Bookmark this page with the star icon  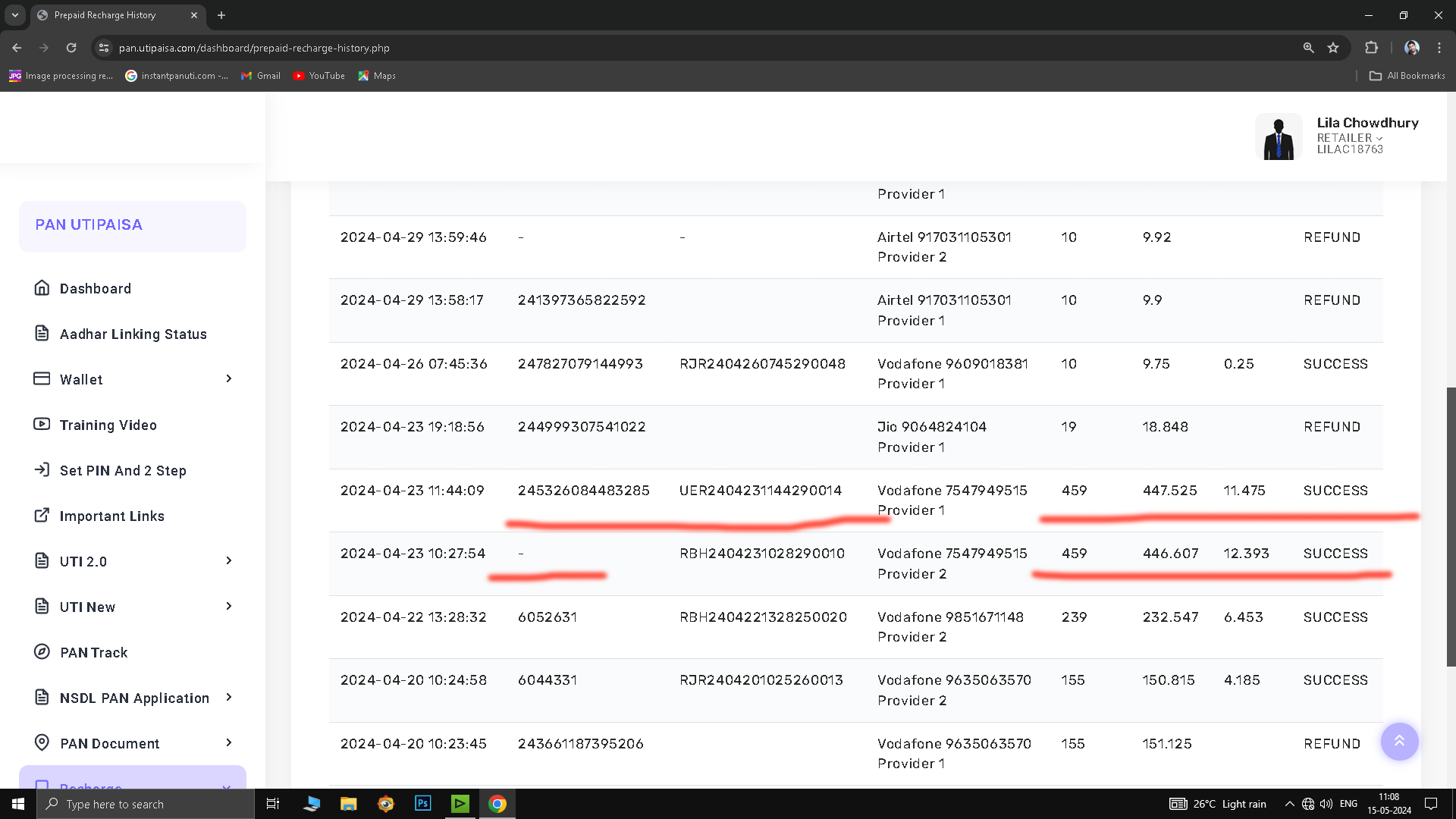coord(1333,48)
